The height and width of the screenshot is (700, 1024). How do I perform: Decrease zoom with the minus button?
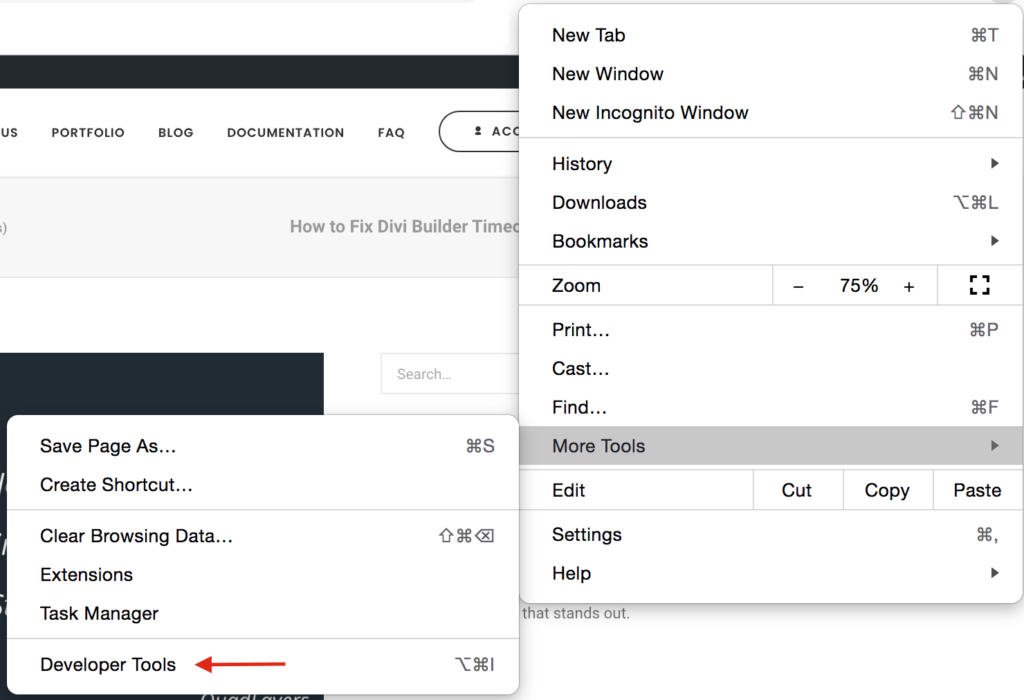click(798, 286)
